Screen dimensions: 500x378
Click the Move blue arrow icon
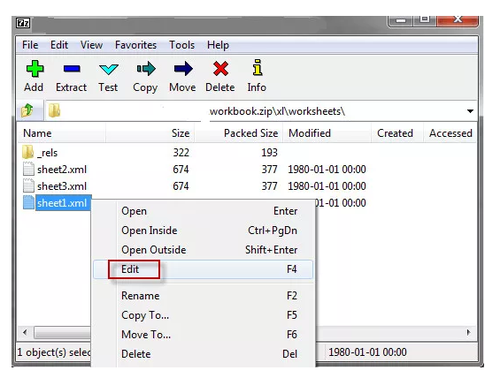183,69
